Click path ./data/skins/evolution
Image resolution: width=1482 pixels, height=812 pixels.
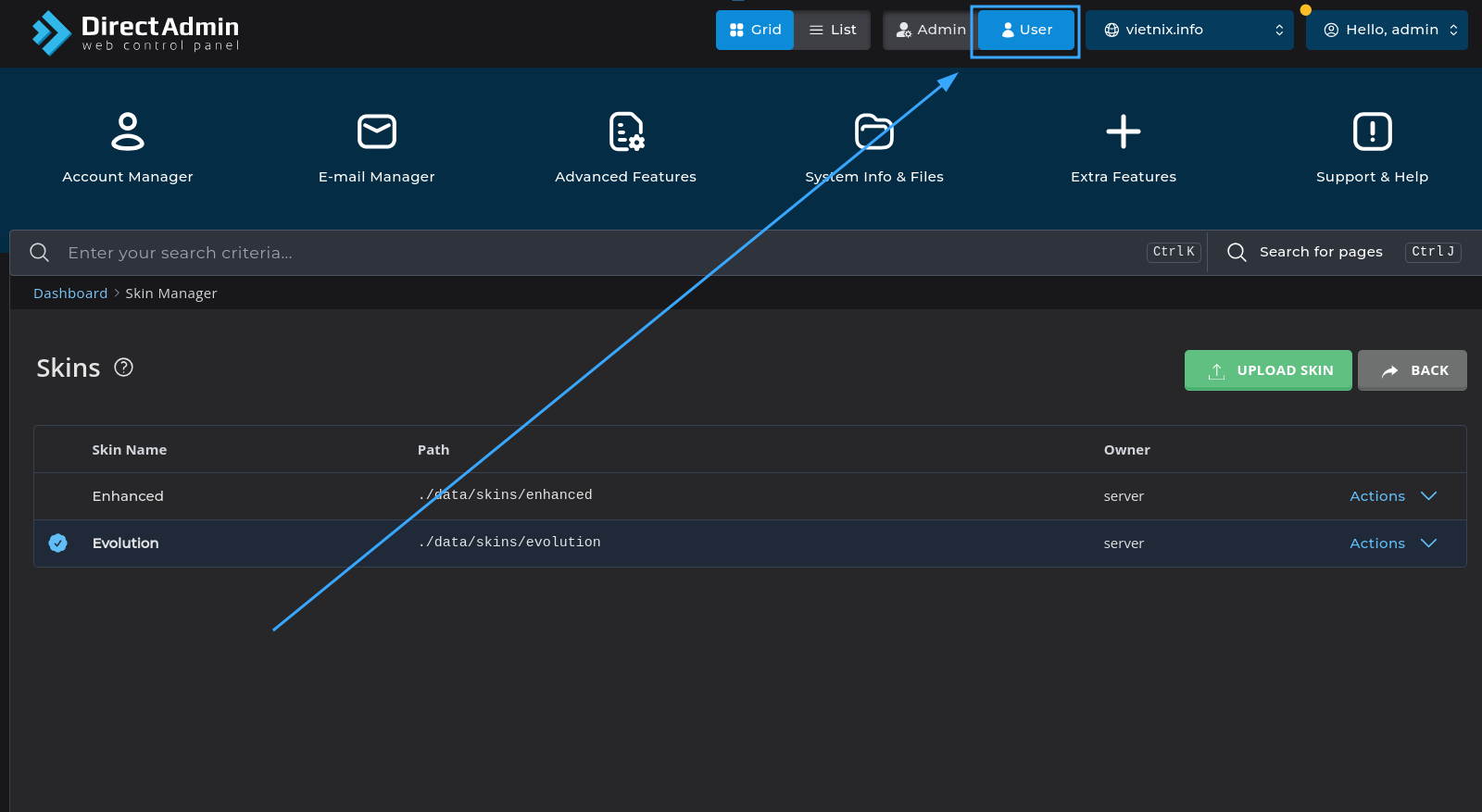pos(509,543)
